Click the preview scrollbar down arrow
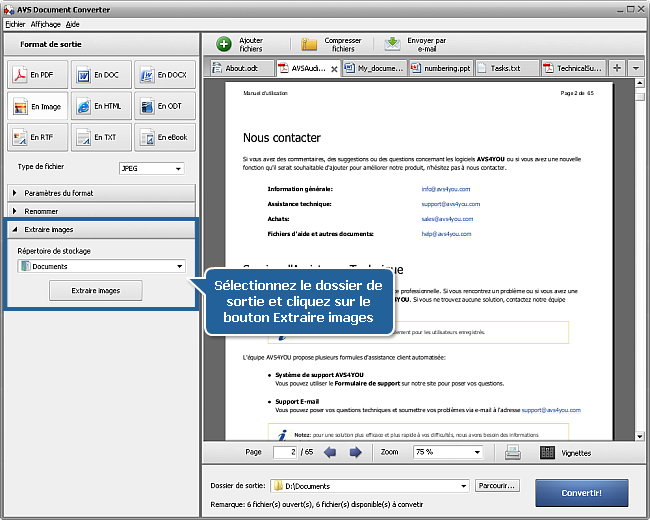The height and width of the screenshot is (520, 650). tap(640, 436)
